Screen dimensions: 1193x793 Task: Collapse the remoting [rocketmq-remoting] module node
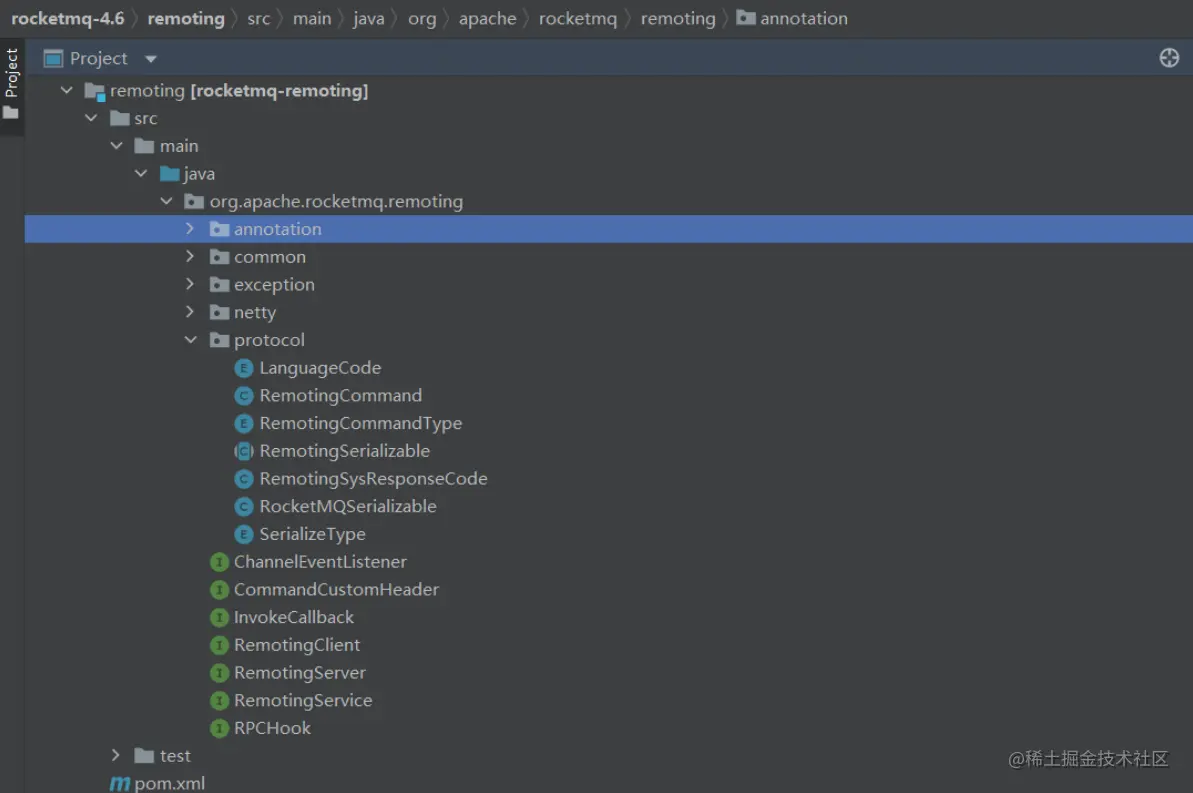[x=67, y=91]
